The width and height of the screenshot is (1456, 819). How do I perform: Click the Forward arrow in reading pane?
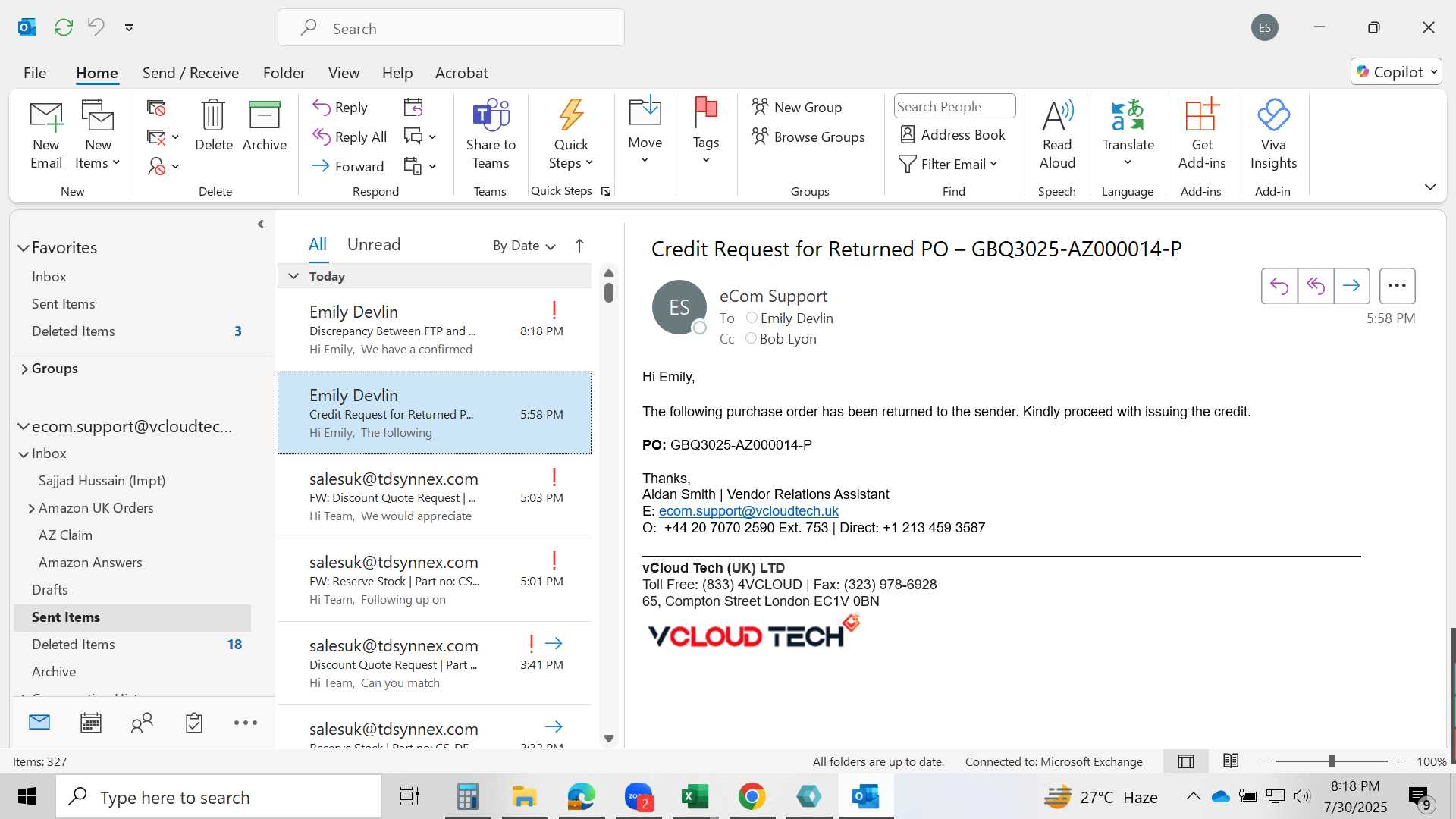1352,286
